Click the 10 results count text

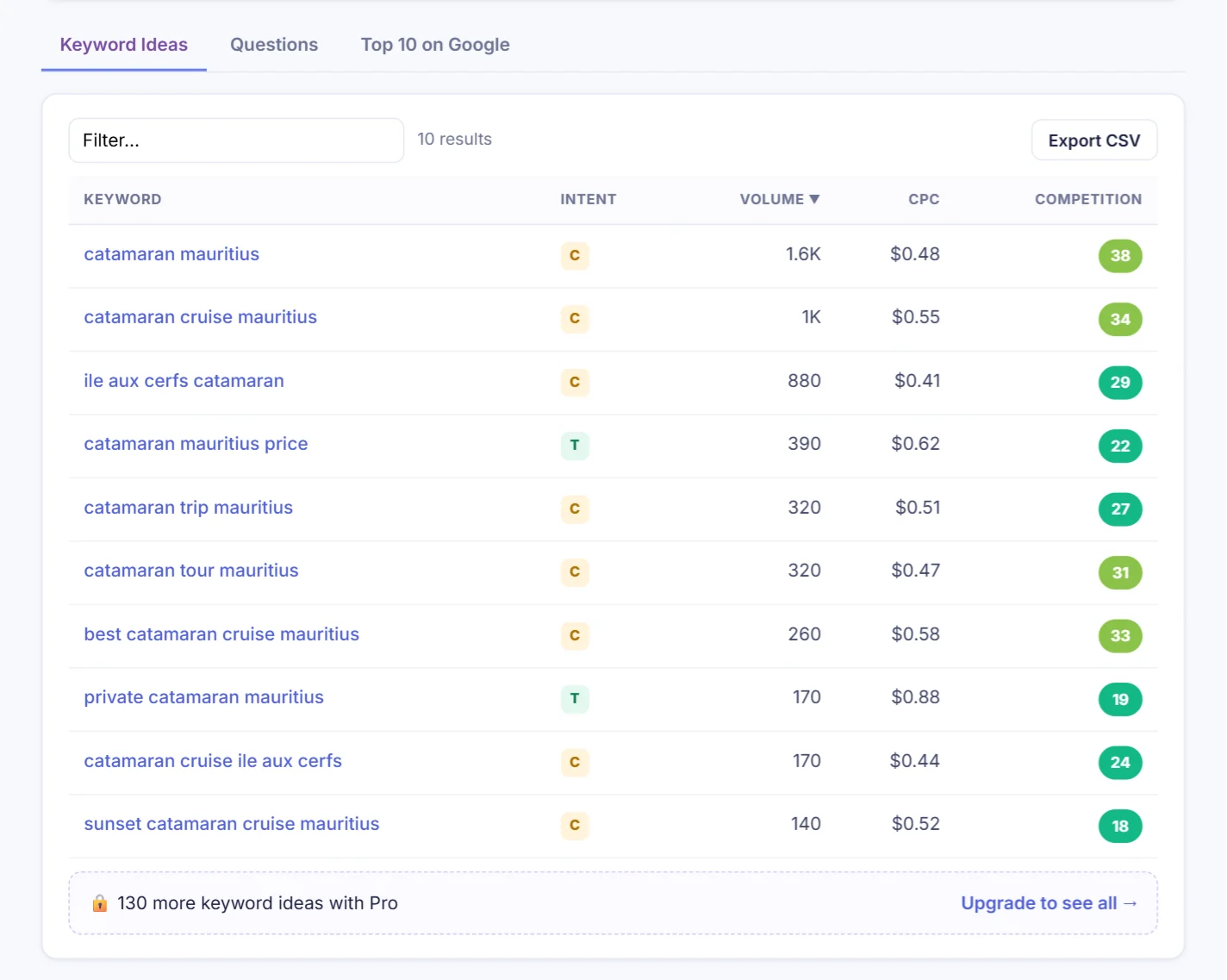tap(455, 139)
